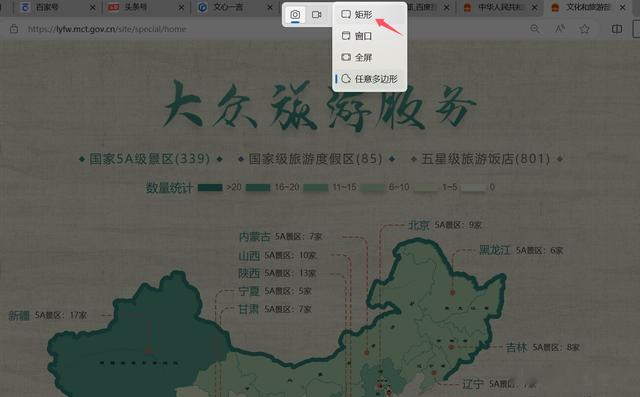The height and width of the screenshot is (397, 640).
Task: Choose 矩形 rectangle snip mode
Action: click(369, 15)
